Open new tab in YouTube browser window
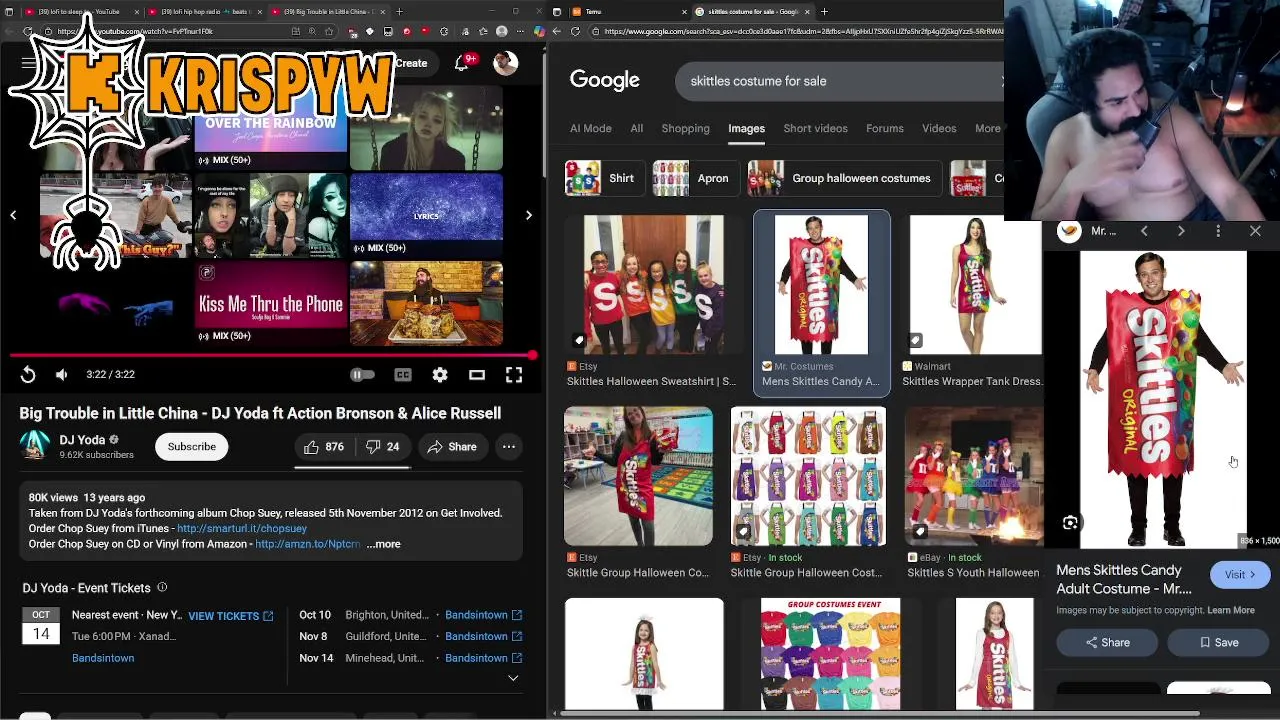 point(399,12)
